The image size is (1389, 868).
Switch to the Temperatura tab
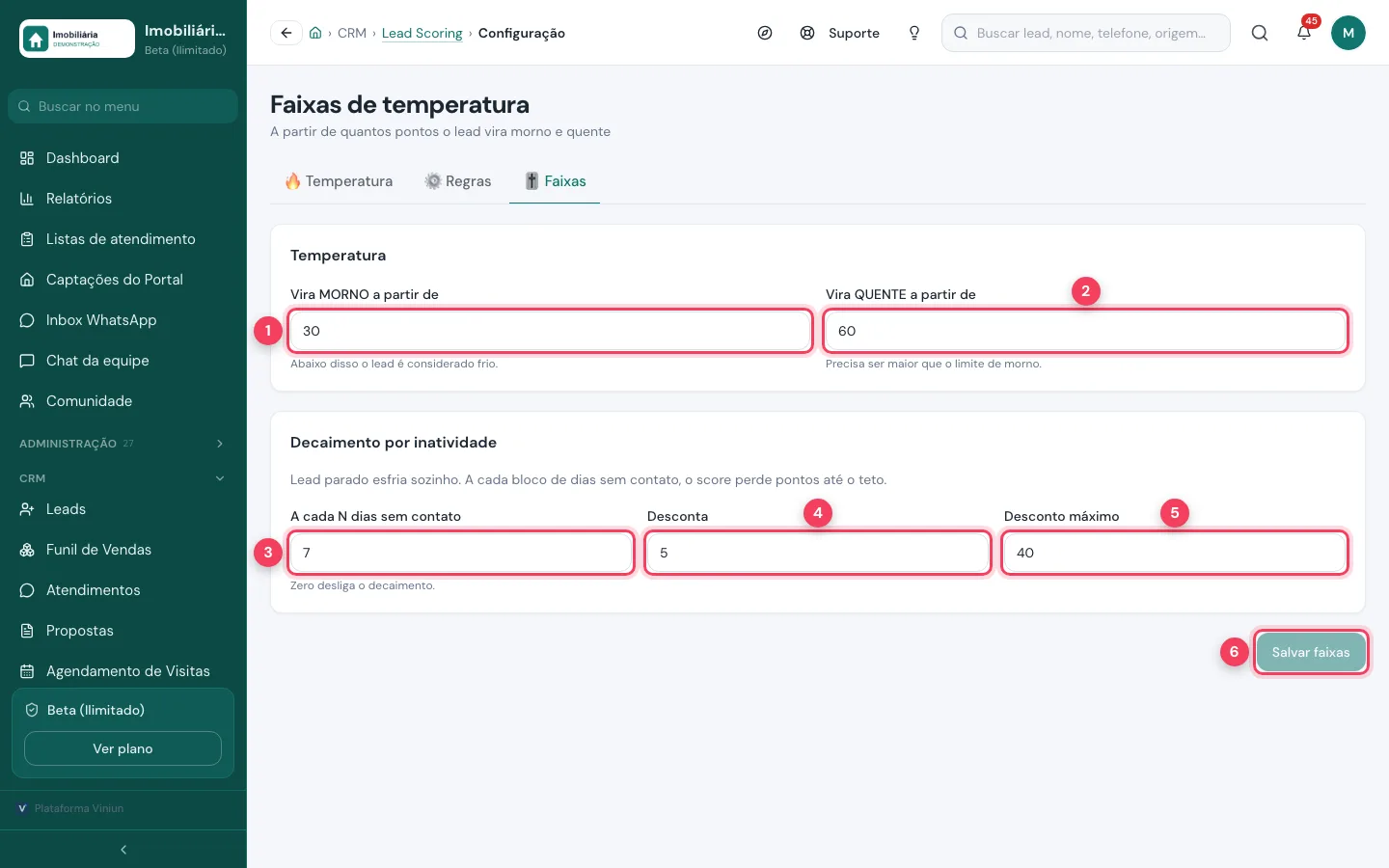339,181
